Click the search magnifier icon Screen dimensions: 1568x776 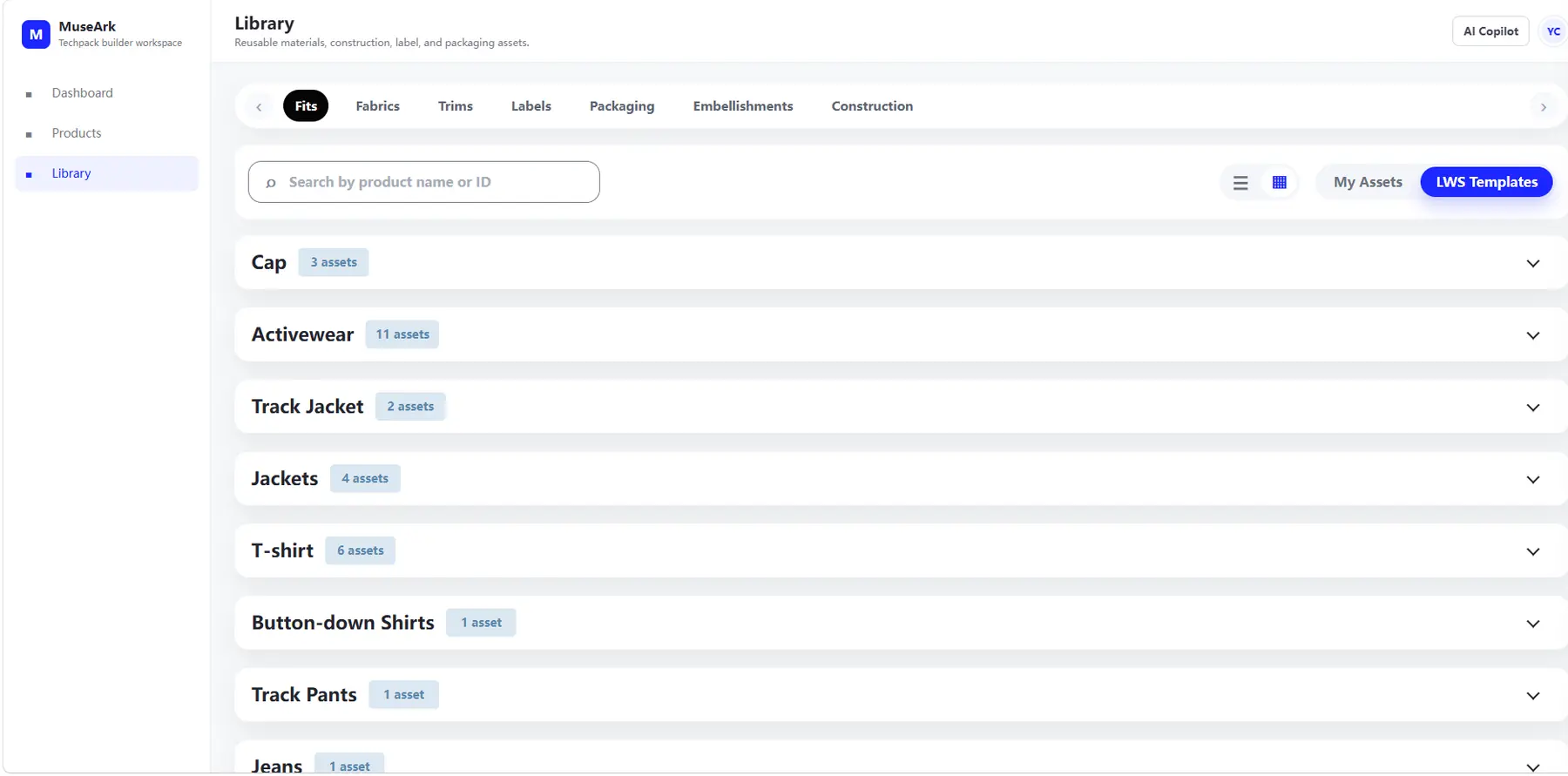click(271, 183)
